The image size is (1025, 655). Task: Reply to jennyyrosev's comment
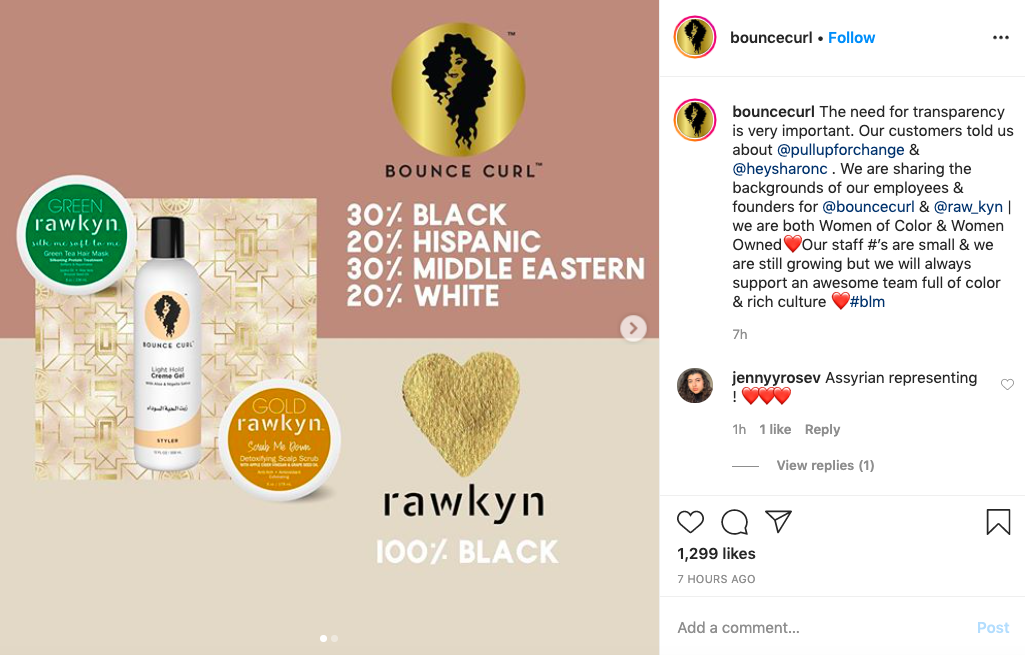click(x=822, y=429)
